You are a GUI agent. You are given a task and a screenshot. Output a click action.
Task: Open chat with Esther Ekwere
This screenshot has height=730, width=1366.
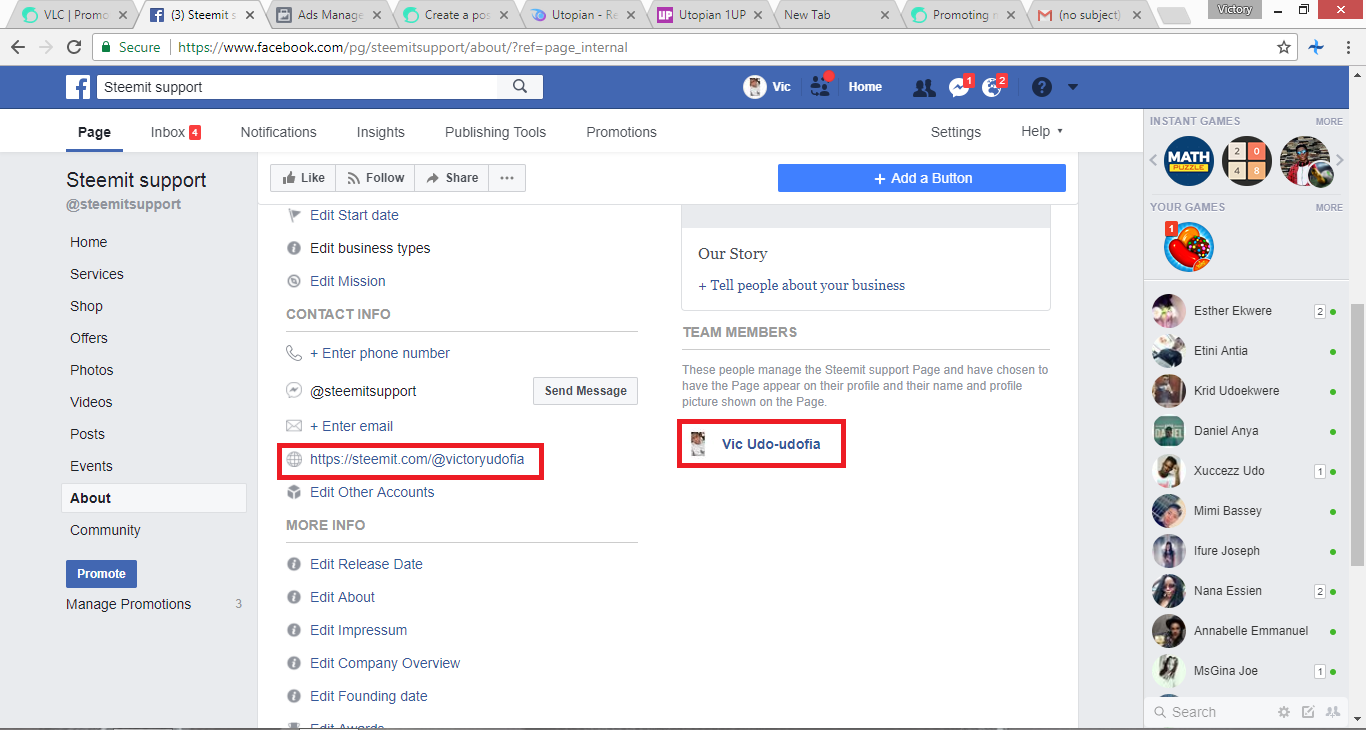click(1244, 311)
